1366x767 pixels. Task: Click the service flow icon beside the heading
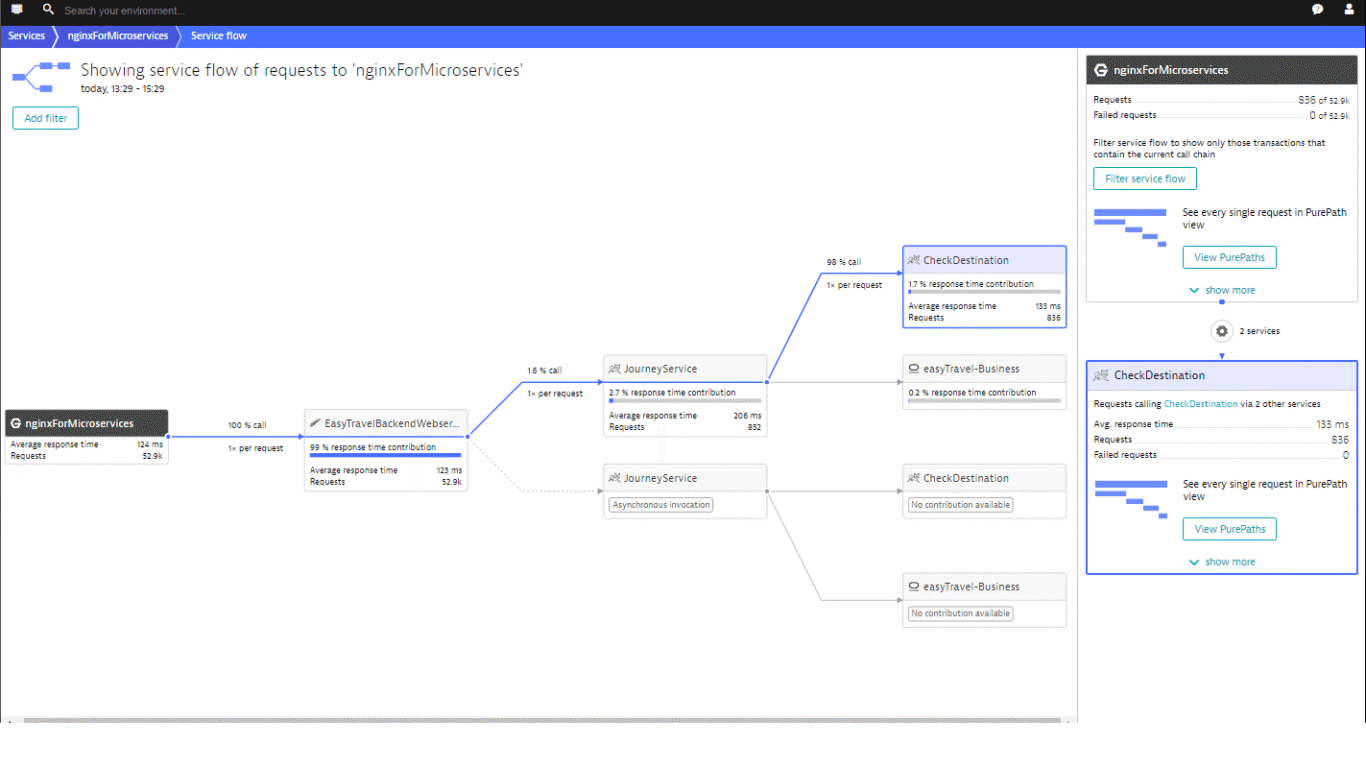pos(40,77)
